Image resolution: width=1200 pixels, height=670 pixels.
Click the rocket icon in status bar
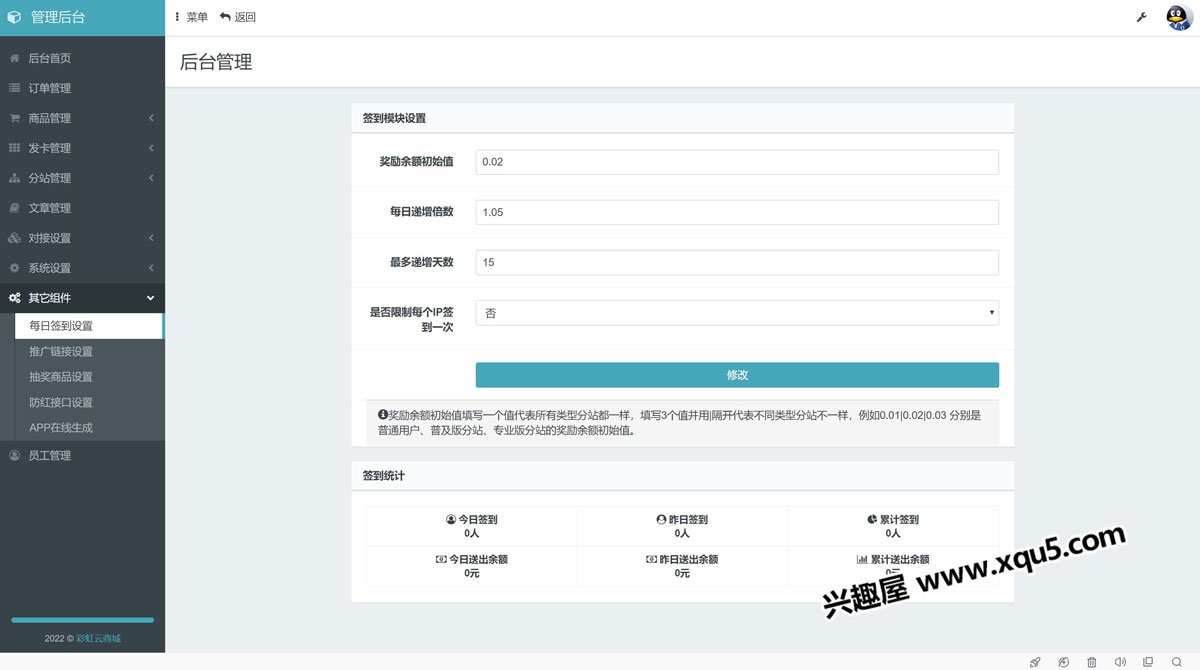click(x=1035, y=662)
